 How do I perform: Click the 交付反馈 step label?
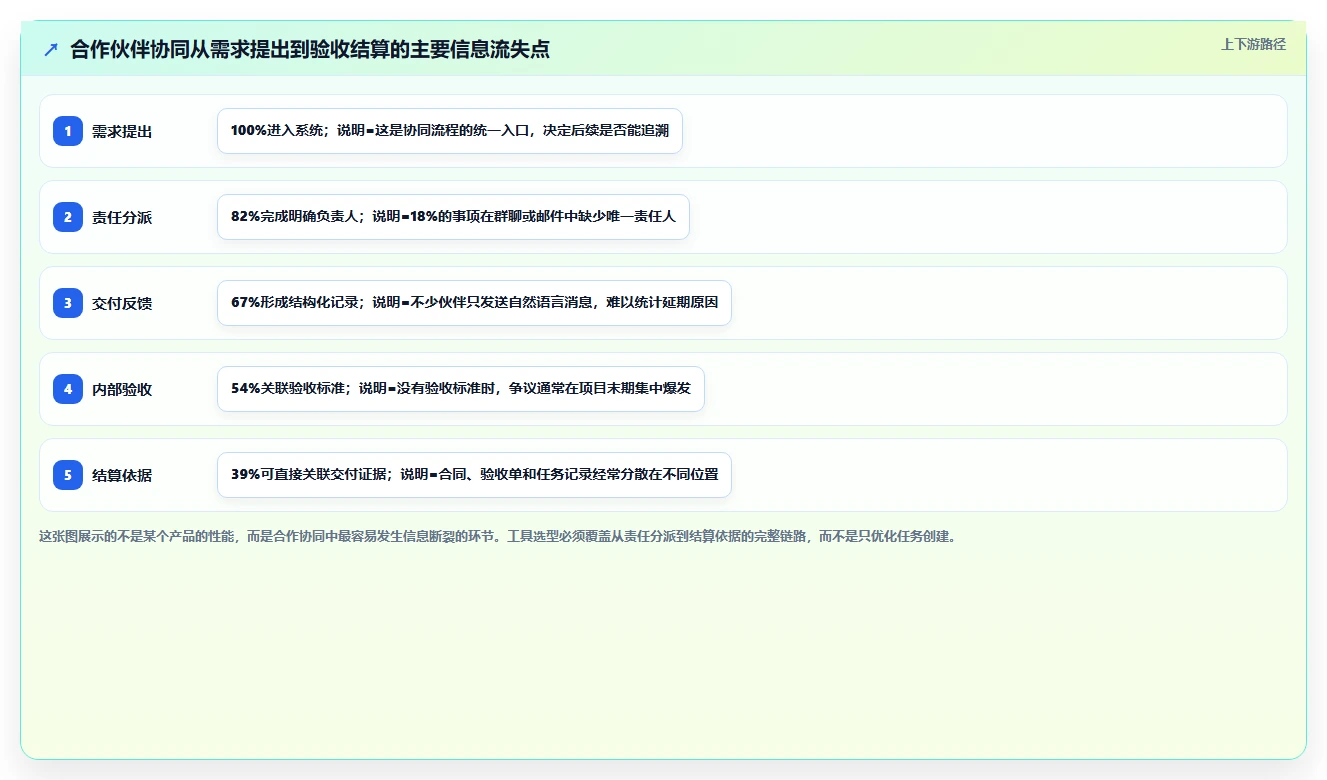(x=122, y=303)
